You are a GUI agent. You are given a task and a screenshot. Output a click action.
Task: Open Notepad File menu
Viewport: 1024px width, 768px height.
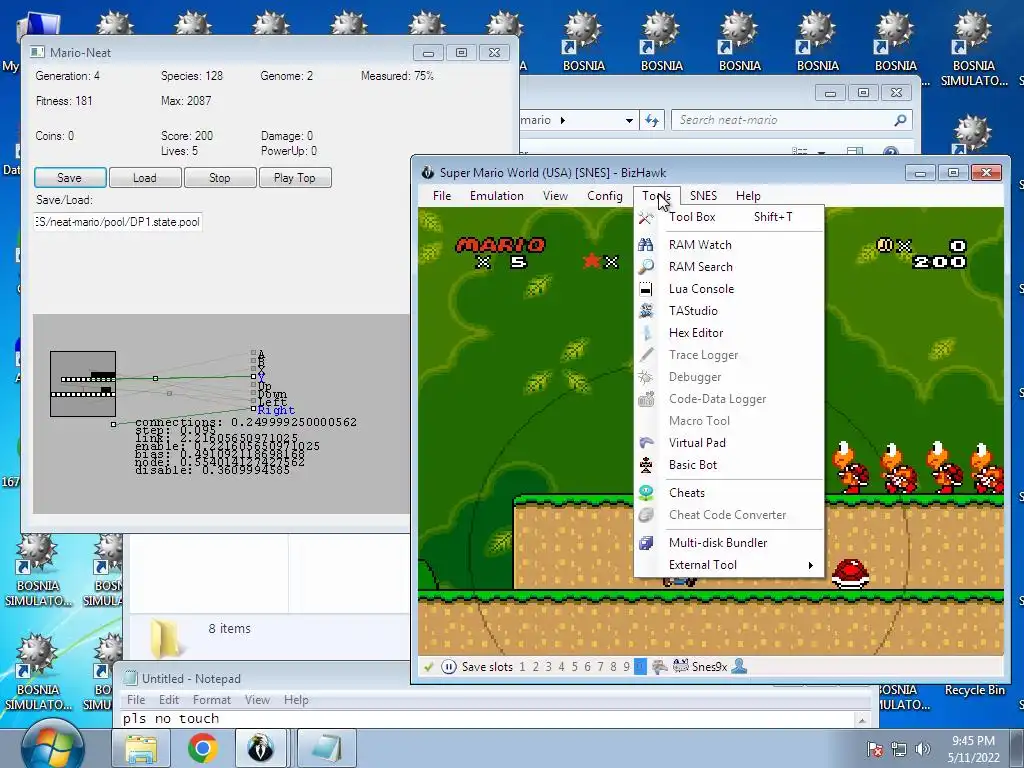tap(136, 700)
